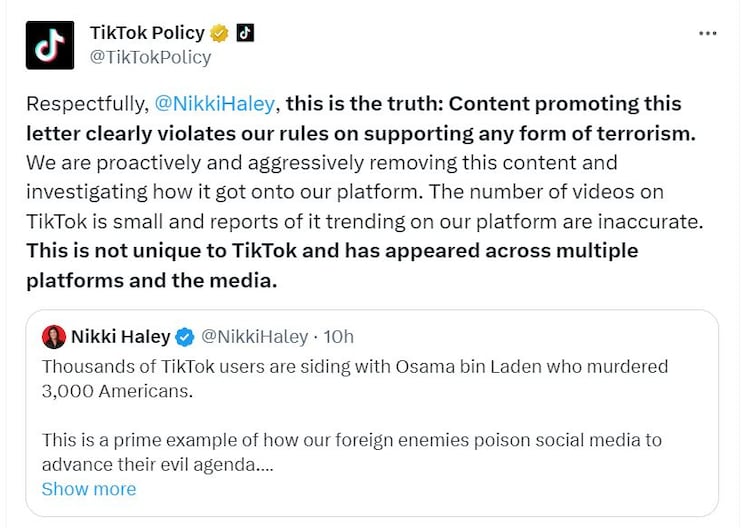Open the three-dot more options menu
Image resolution: width=750 pixels, height=528 pixels.
tap(708, 33)
